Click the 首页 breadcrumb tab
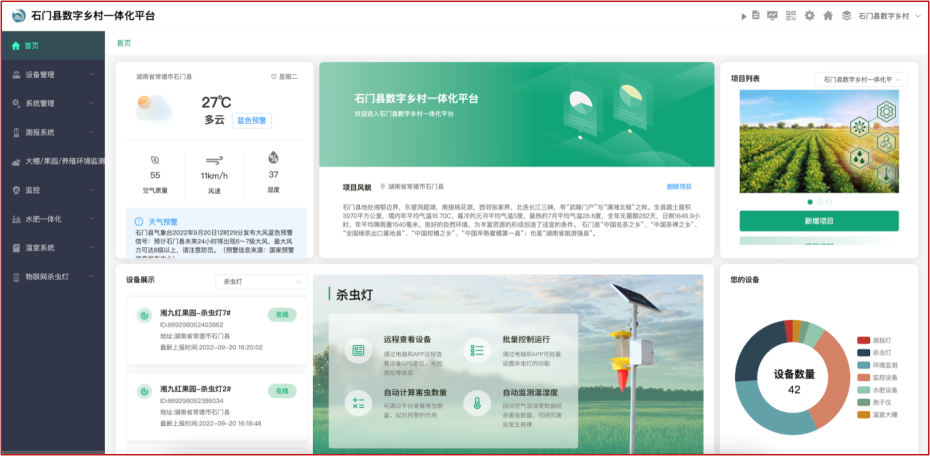930x456 pixels. 123,43
